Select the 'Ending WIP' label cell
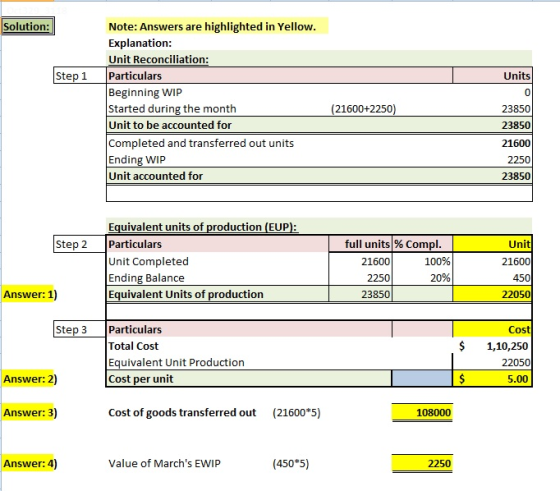This screenshot has height=491, width=560. [x=137, y=160]
